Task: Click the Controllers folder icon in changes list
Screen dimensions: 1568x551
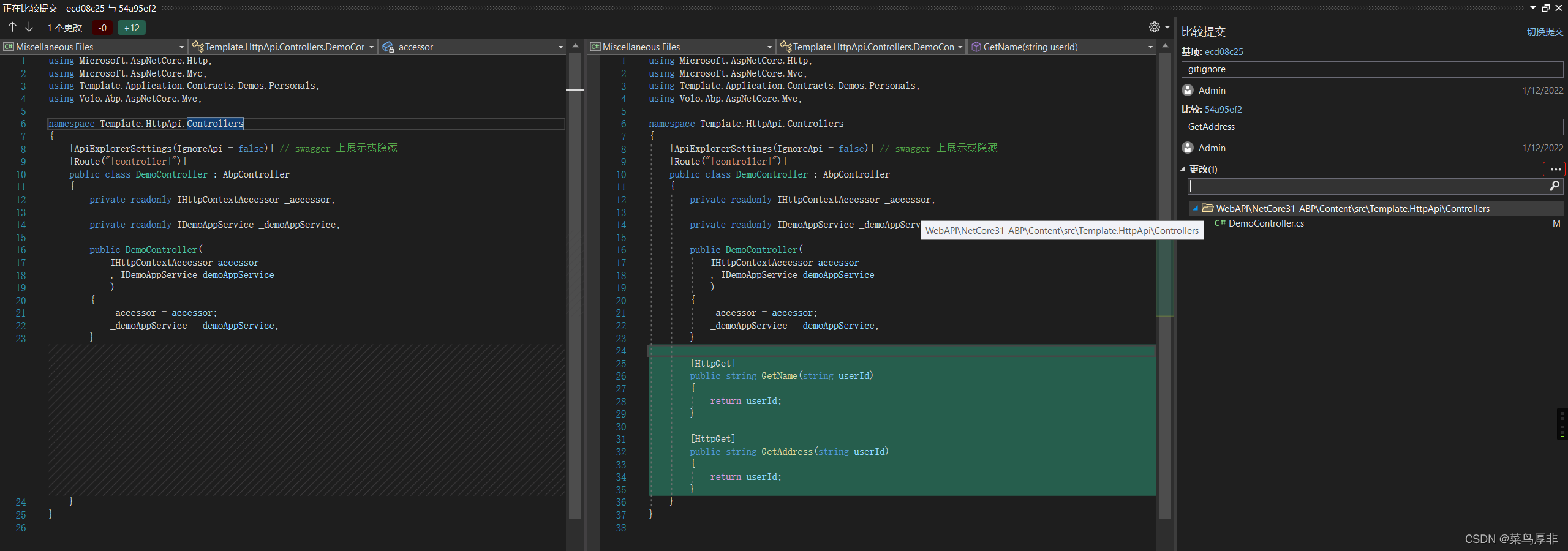Action: point(1208,208)
